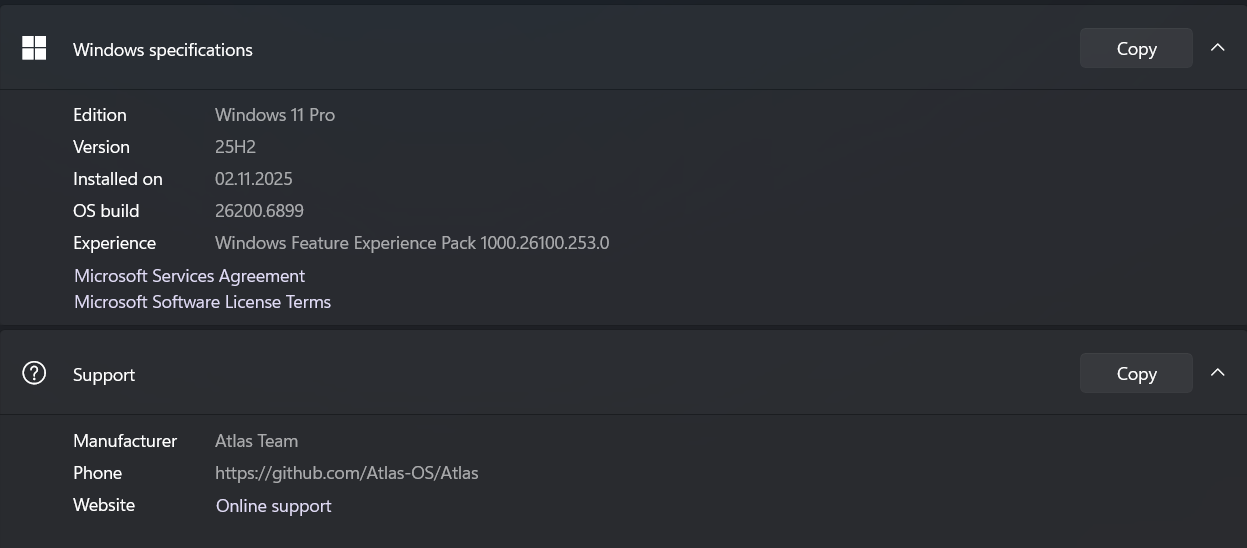Click the Manufacturer field label
1247x548 pixels.
pos(125,441)
